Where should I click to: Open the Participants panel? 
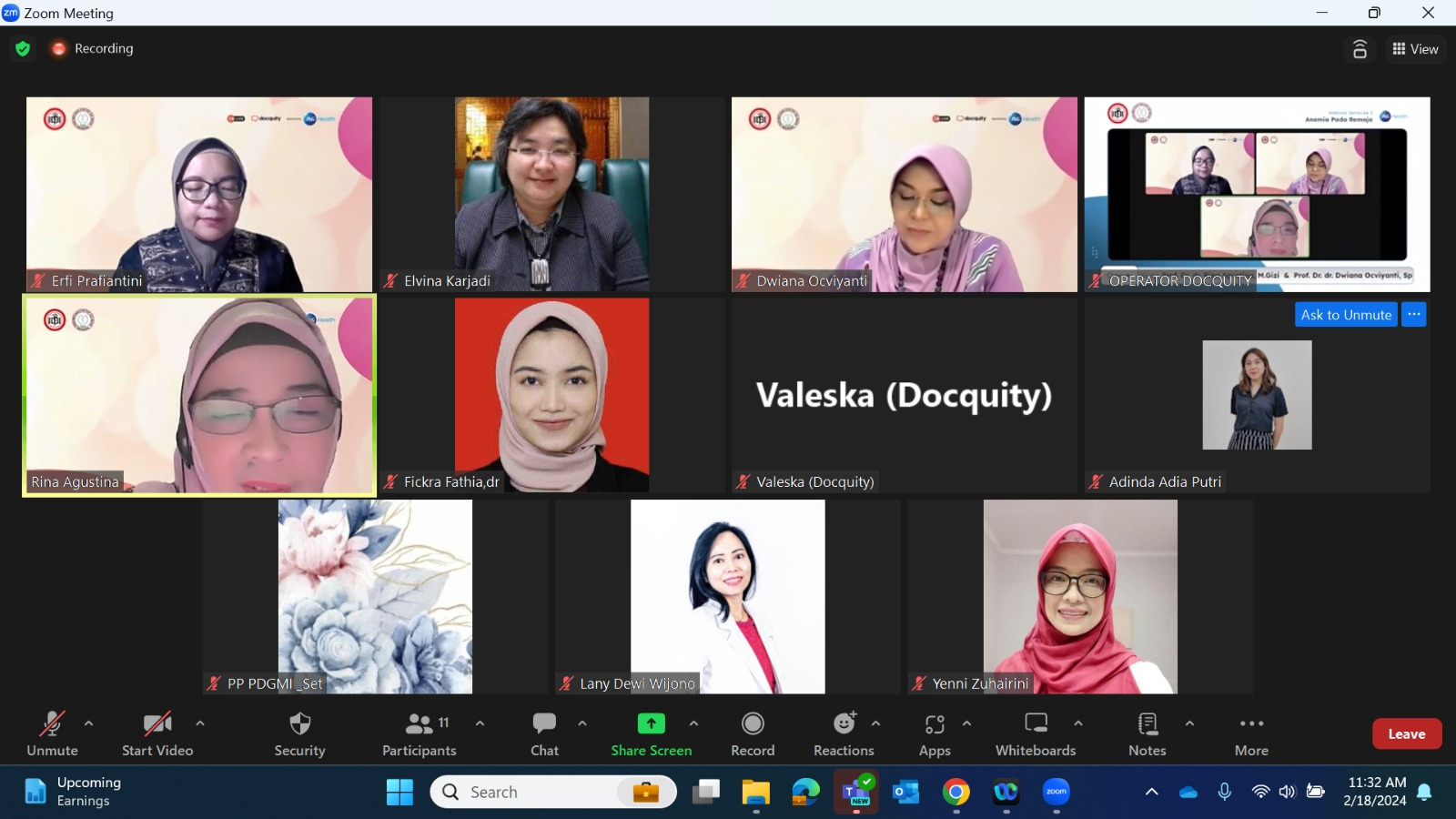tap(419, 734)
